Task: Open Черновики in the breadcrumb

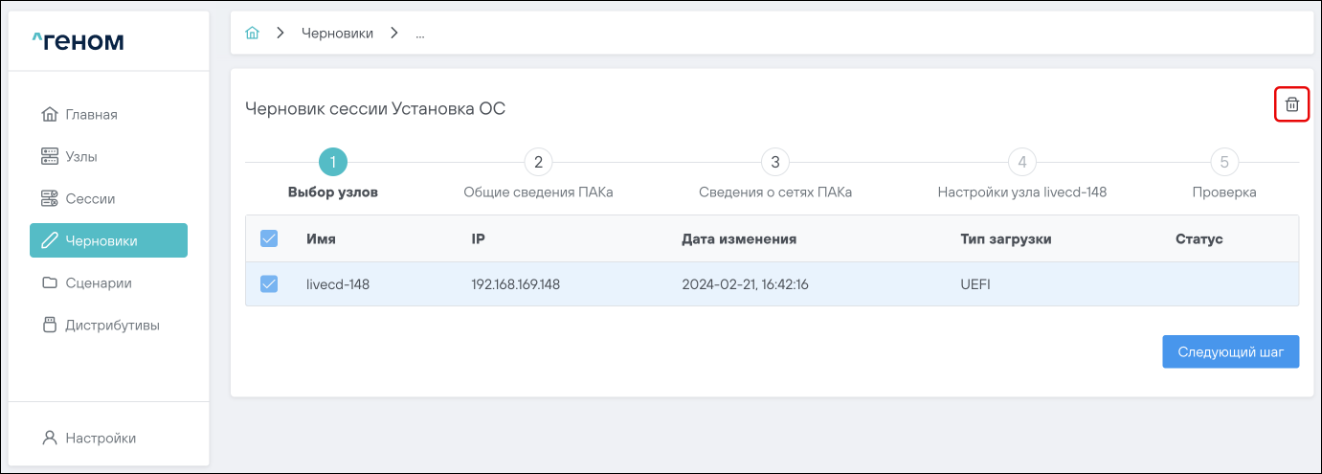Action: tap(337, 34)
